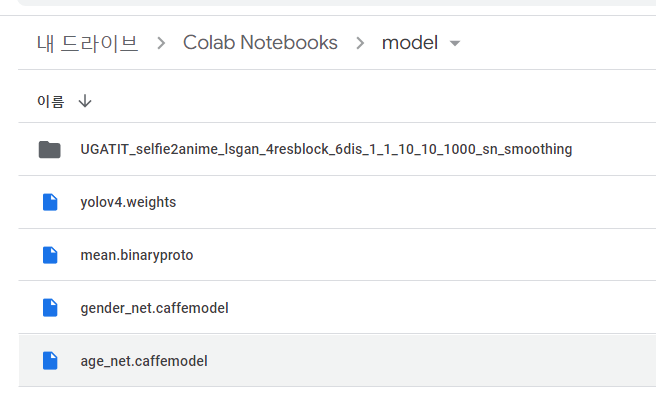Click the mean.binaryproto file icon

click(50, 255)
